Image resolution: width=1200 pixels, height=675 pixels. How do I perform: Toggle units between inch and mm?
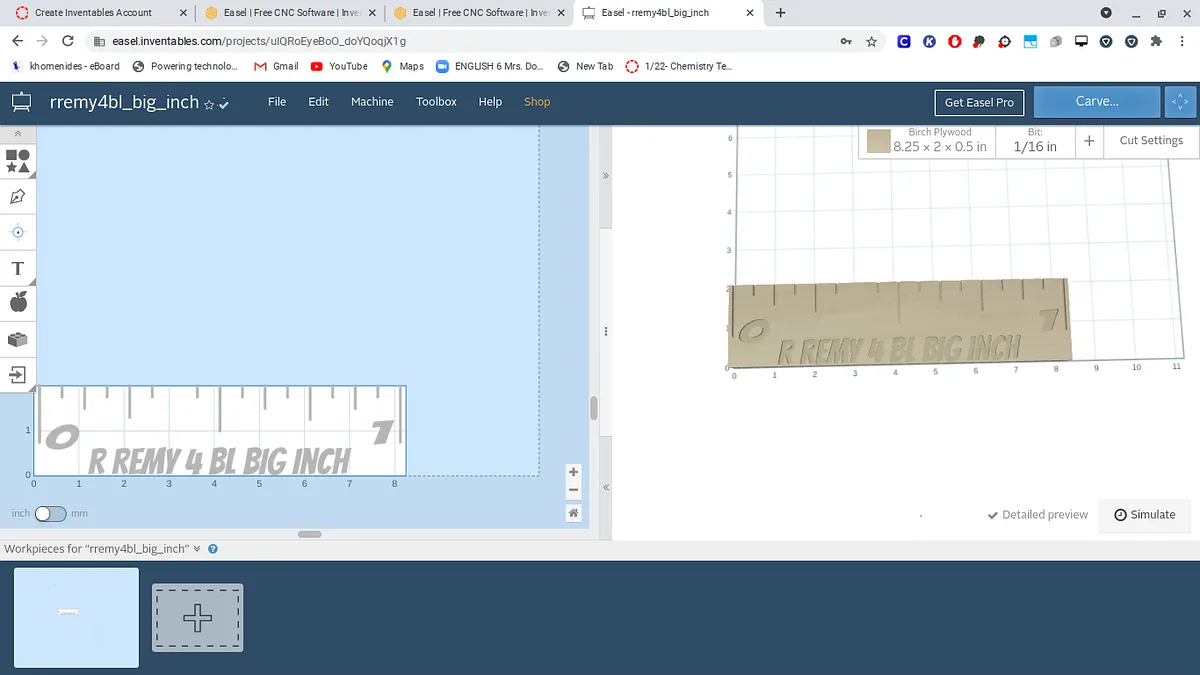[50, 513]
